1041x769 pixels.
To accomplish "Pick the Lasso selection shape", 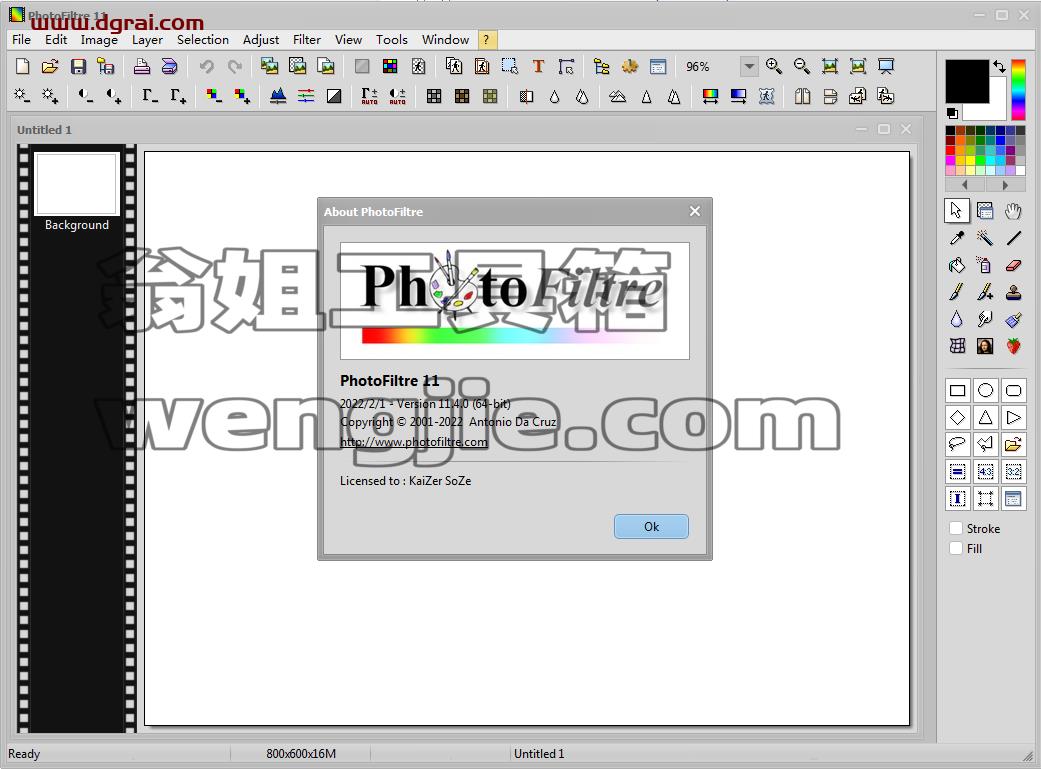I will [x=957, y=444].
